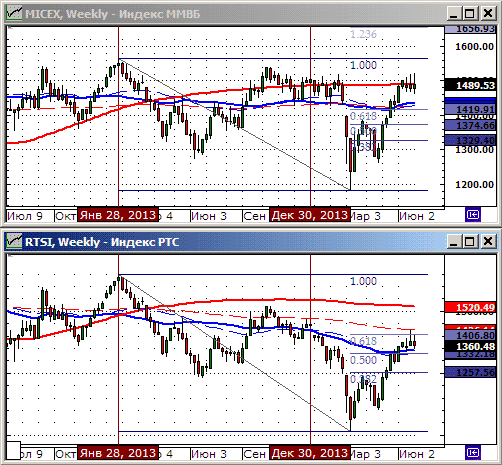502x465 pixels.
Task: Select the 0.500 Fibonacci label in RTSI
Action: tap(363, 360)
